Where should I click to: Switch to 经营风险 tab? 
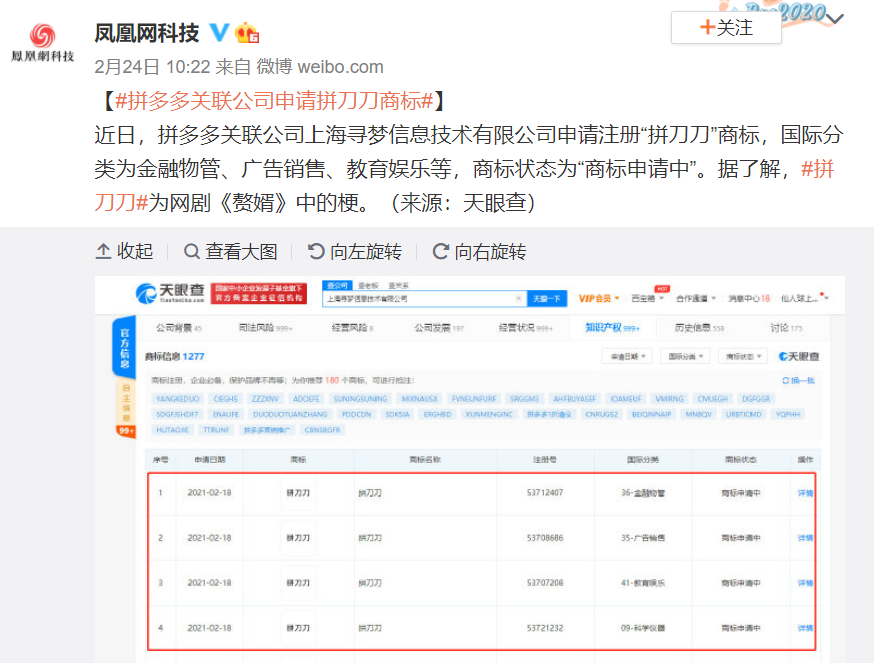tap(352, 328)
